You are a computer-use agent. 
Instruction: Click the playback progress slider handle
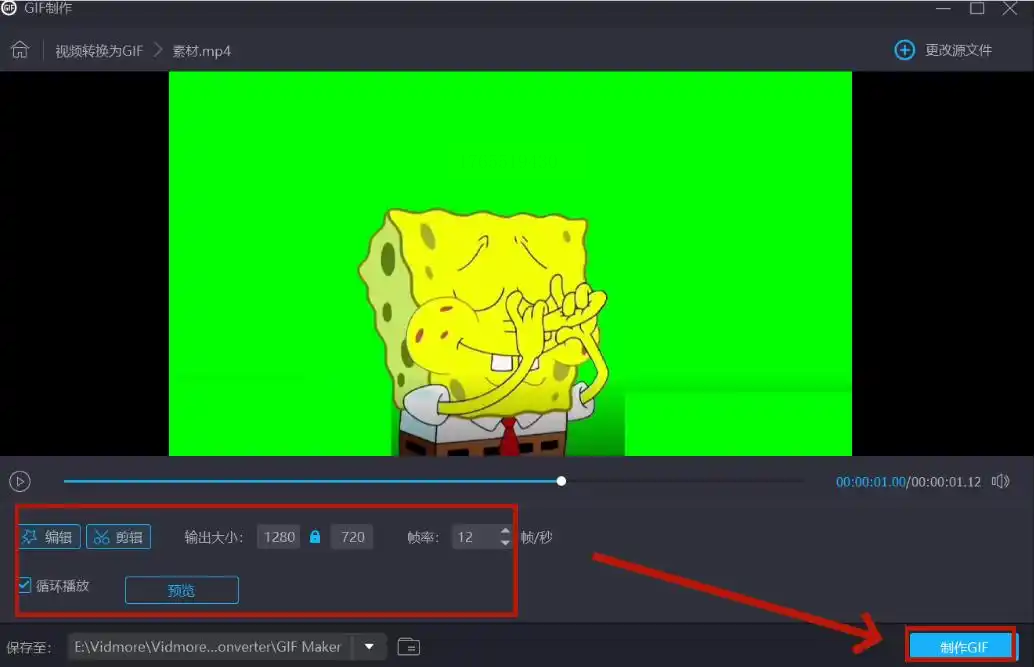coord(561,481)
